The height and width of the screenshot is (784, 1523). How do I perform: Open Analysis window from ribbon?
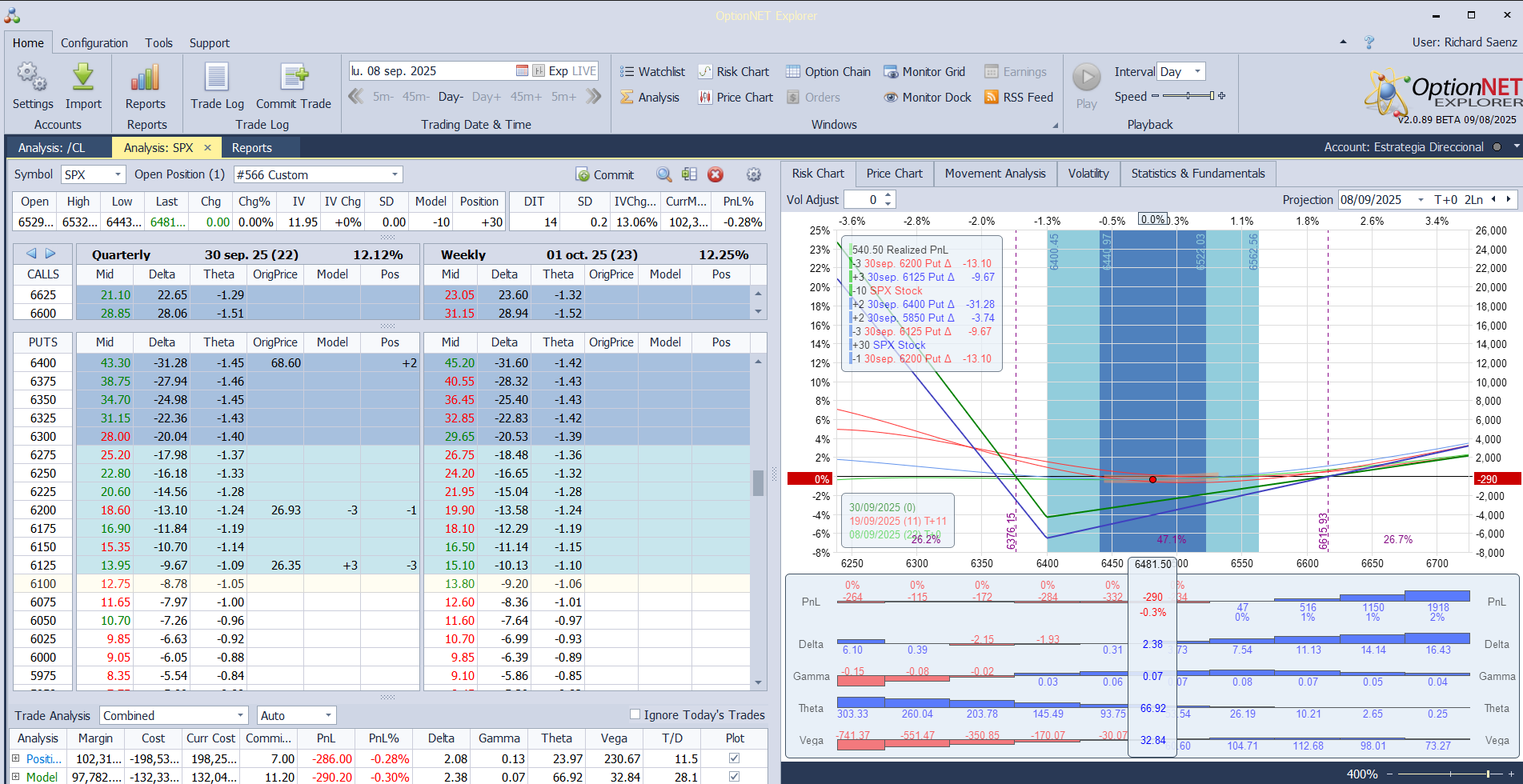(x=650, y=98)
